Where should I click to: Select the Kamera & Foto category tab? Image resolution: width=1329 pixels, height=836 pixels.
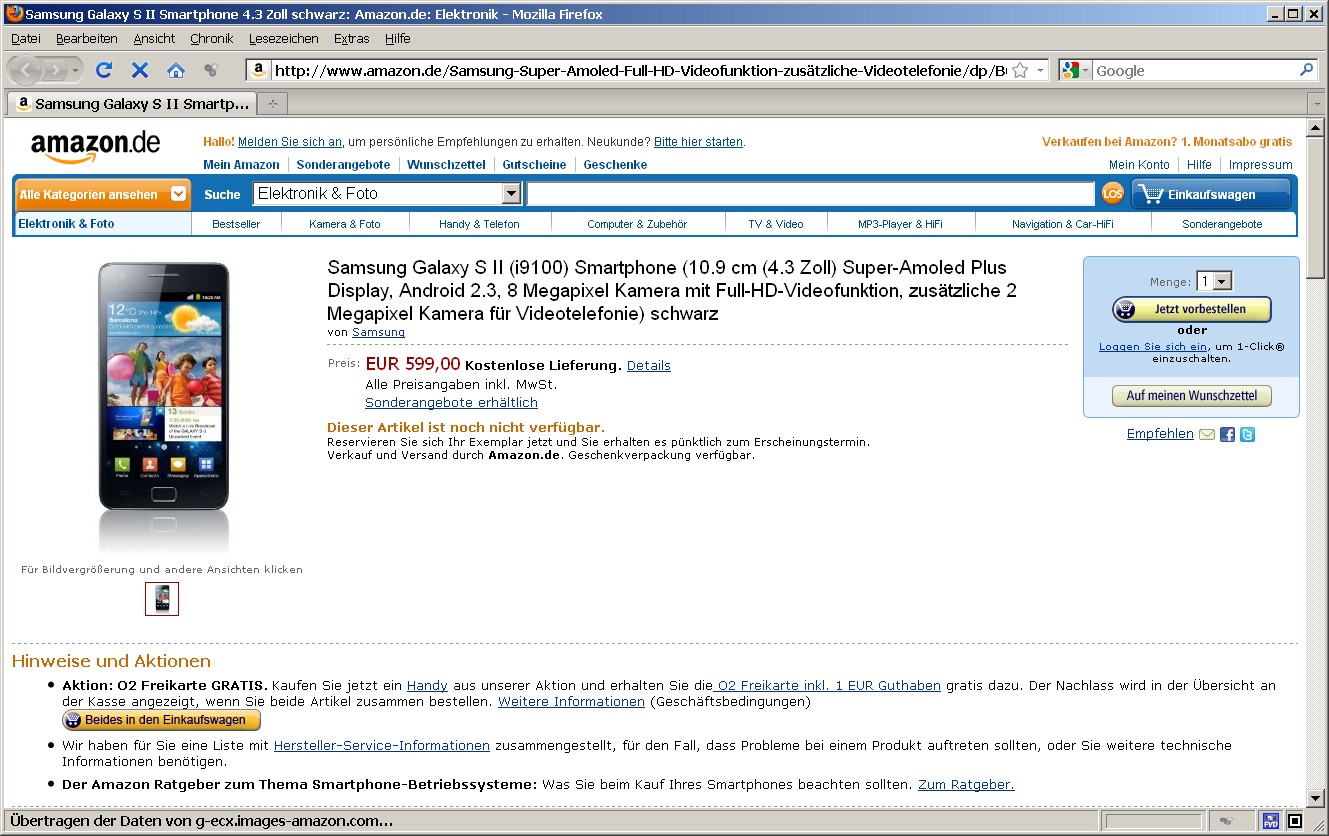click(345, 224)
